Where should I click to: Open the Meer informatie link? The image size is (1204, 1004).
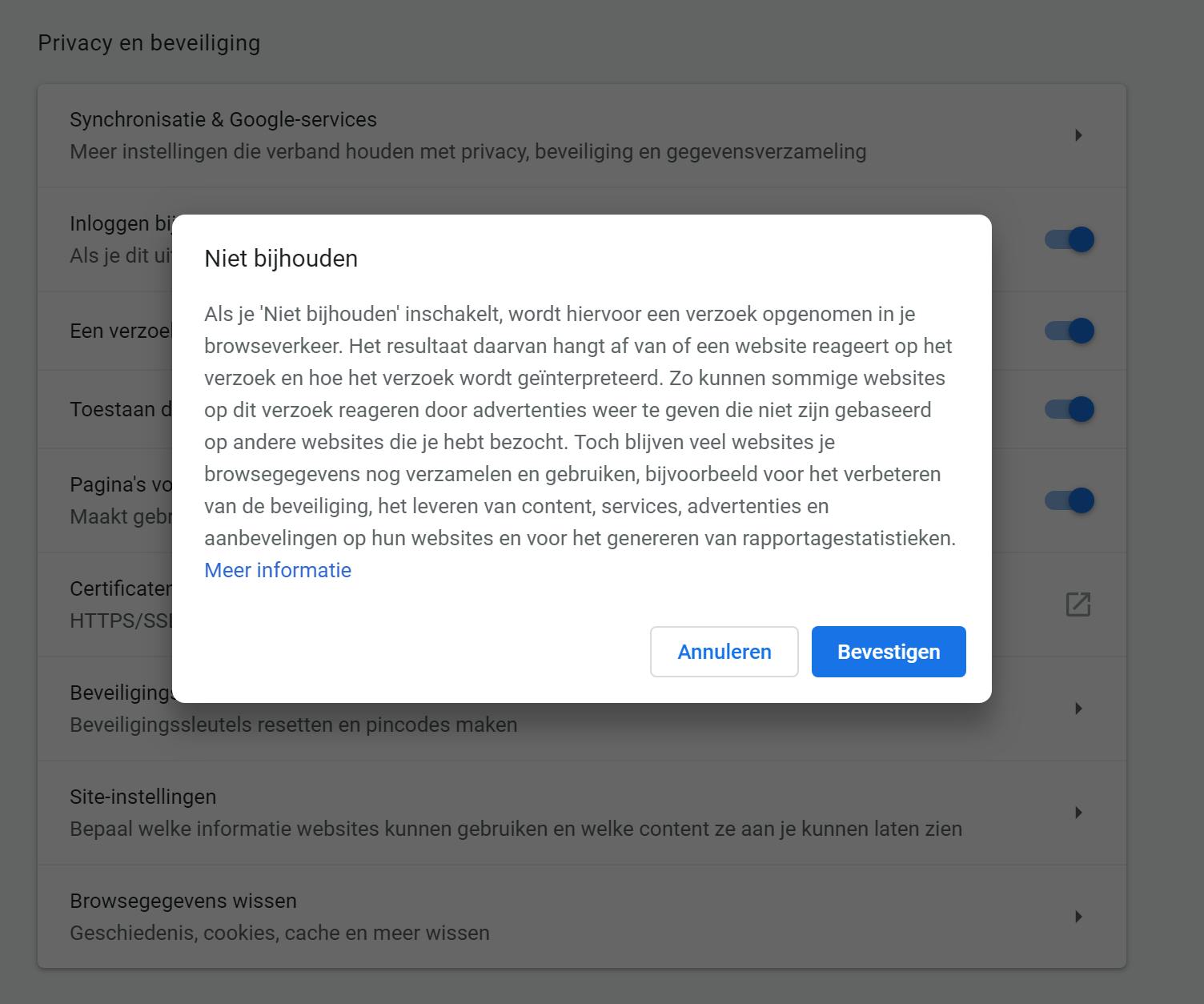278,570
